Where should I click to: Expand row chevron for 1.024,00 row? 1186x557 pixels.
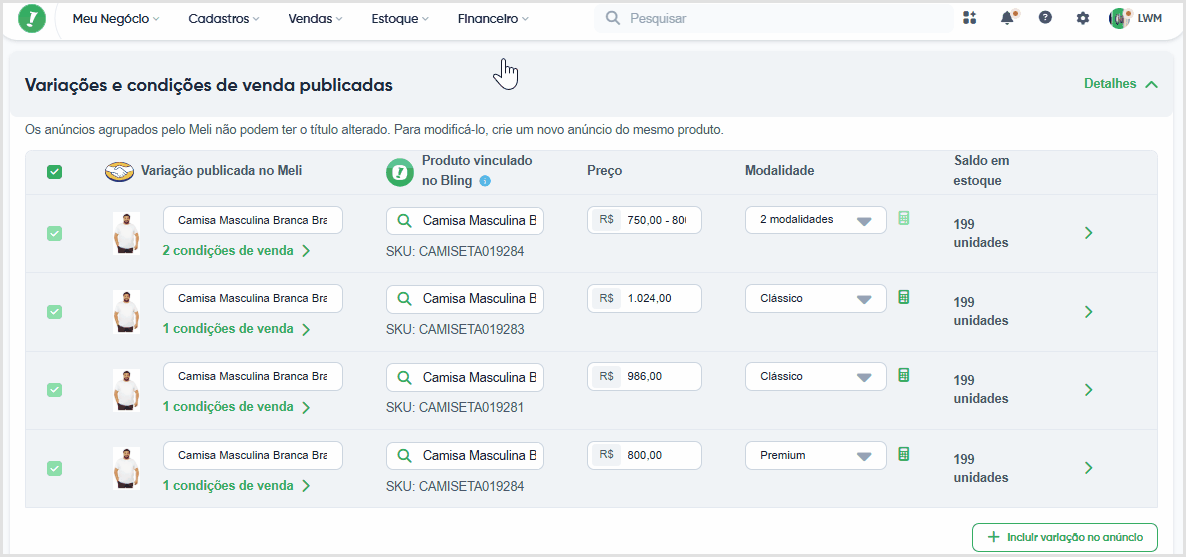tap(1088, 312)
